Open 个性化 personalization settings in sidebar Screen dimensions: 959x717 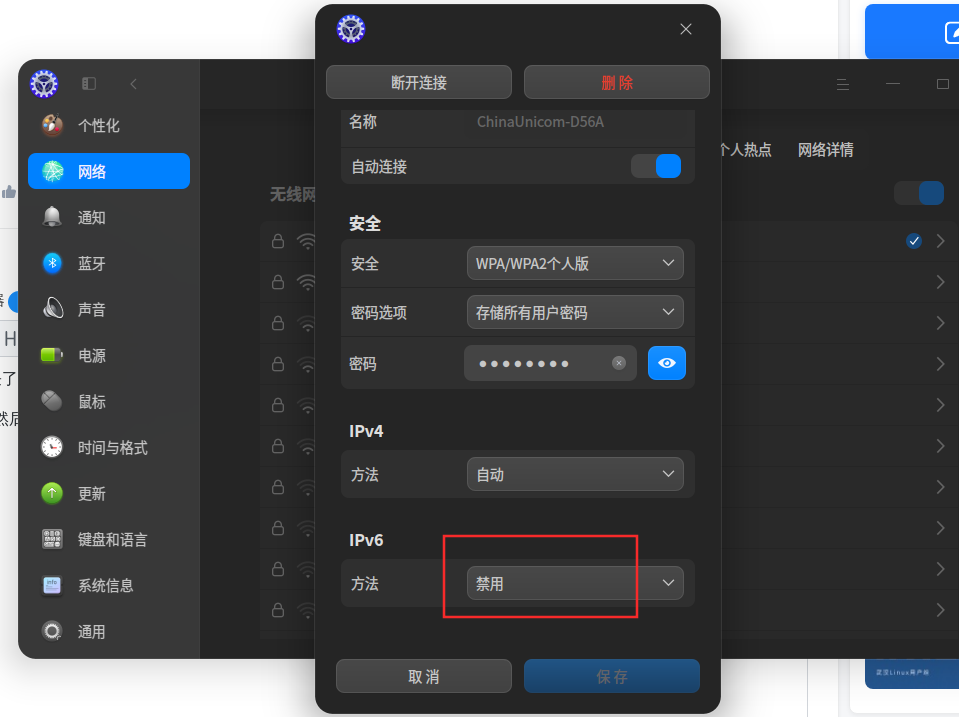pyautogui.click(x=109, y=125)
